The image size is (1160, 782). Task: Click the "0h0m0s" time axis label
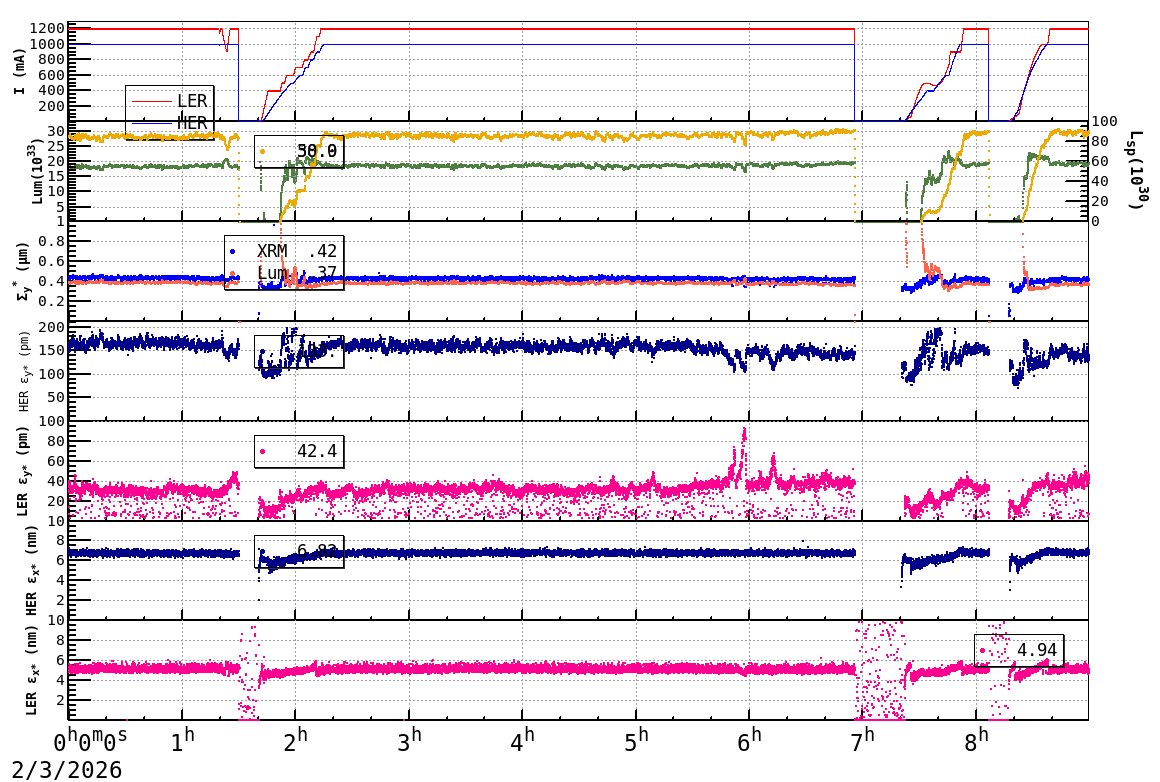[x=90, y=741]
